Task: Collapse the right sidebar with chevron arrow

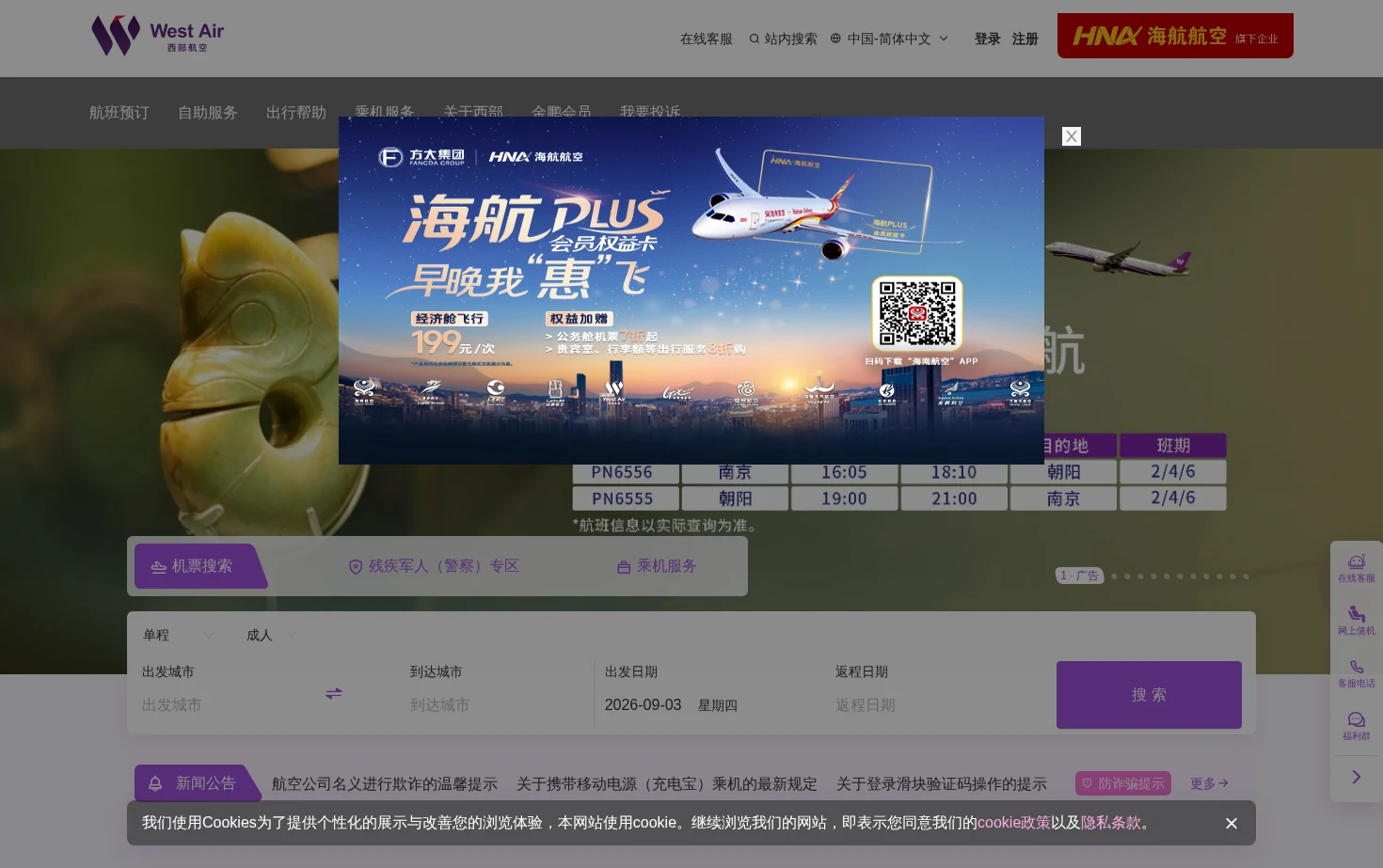Action: [x=1357, y=777]
